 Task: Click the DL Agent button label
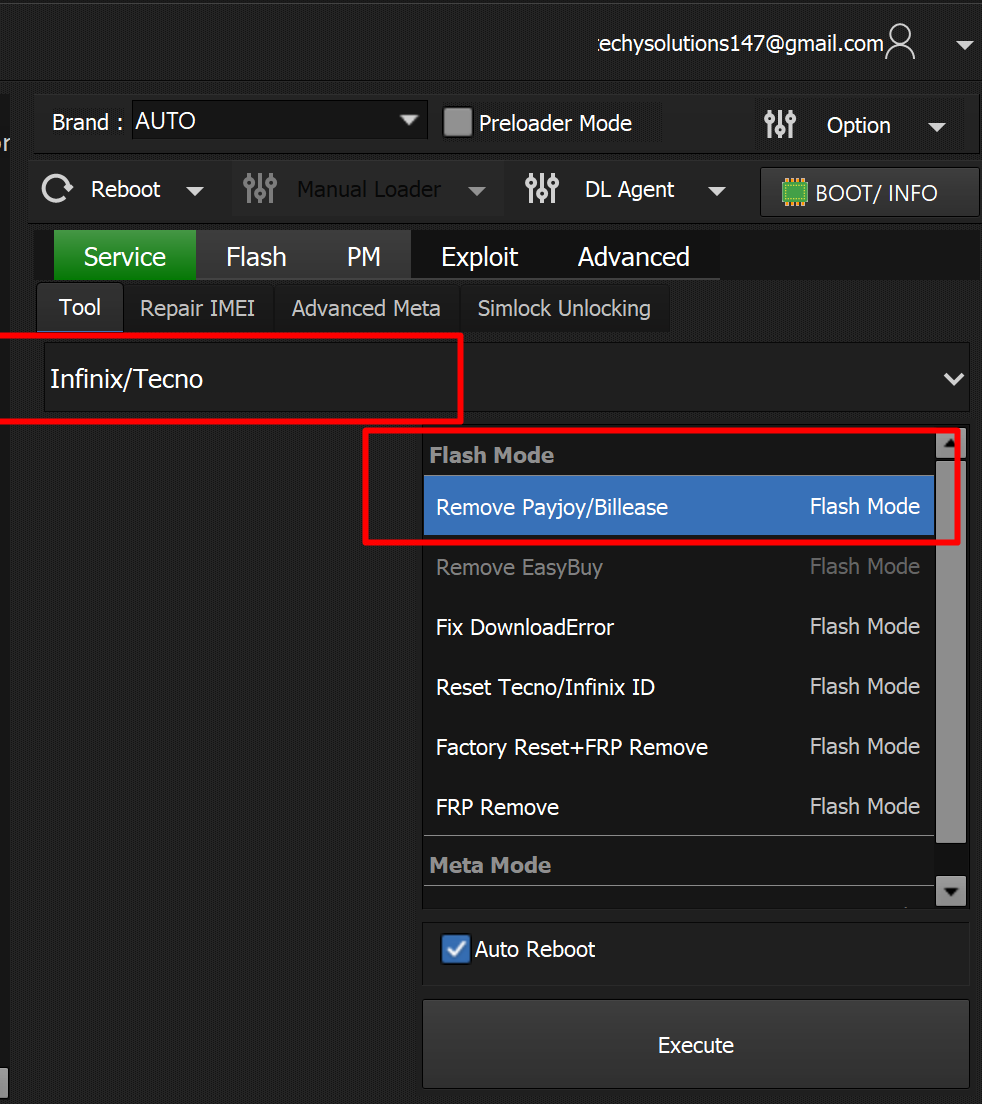click(x=629, y=189)
